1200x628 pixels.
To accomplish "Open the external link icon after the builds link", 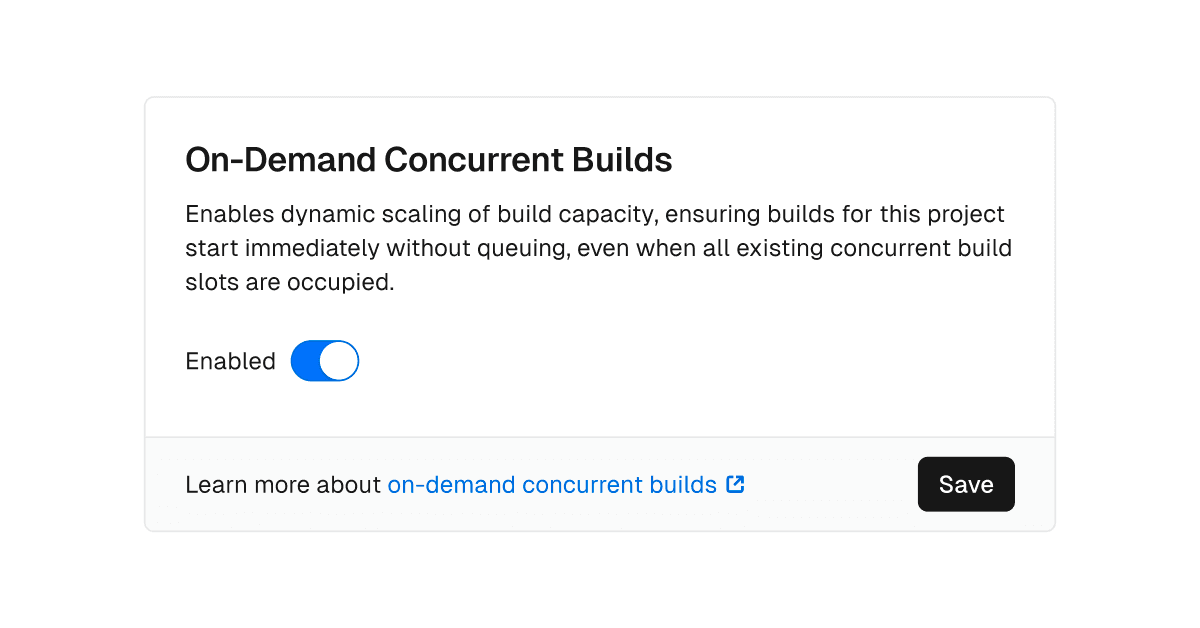I will (x=735, y=485).
